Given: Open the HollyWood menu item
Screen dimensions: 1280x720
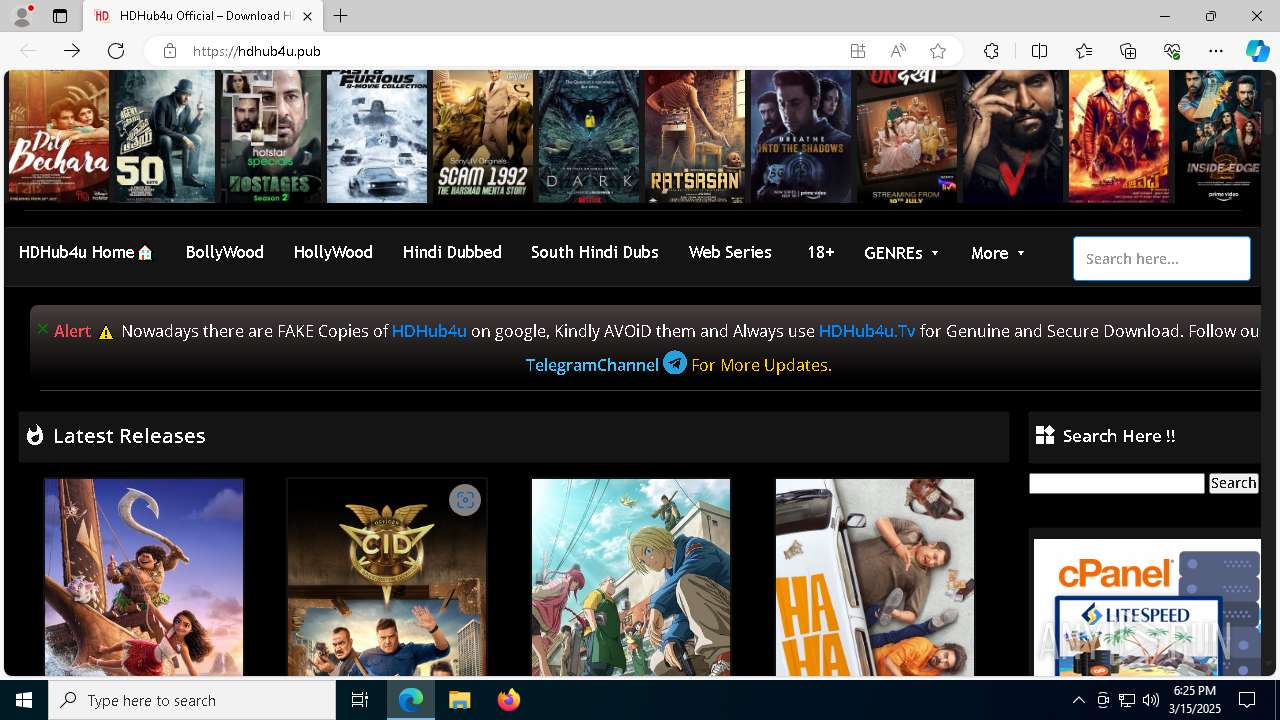Looking at the screenshot, I should [x=333, y=253].
